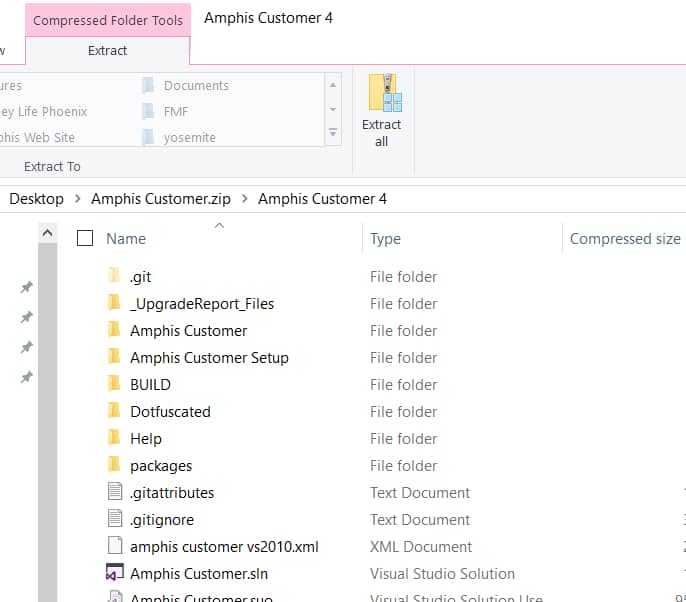Image resolution: width=686 pixels, height=602 pixels.
Task: Select the Help folder icon
Action: click(114, 438)
